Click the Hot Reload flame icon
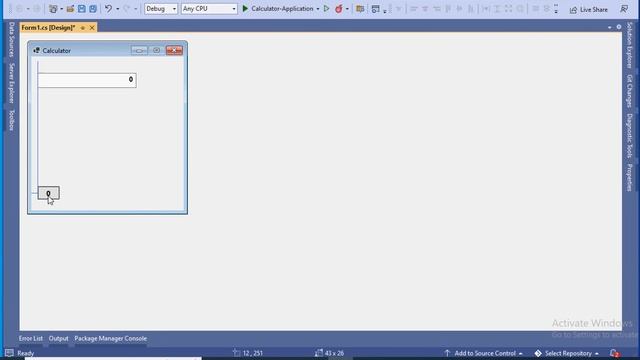The image size is (640, 360). point(338,9)
